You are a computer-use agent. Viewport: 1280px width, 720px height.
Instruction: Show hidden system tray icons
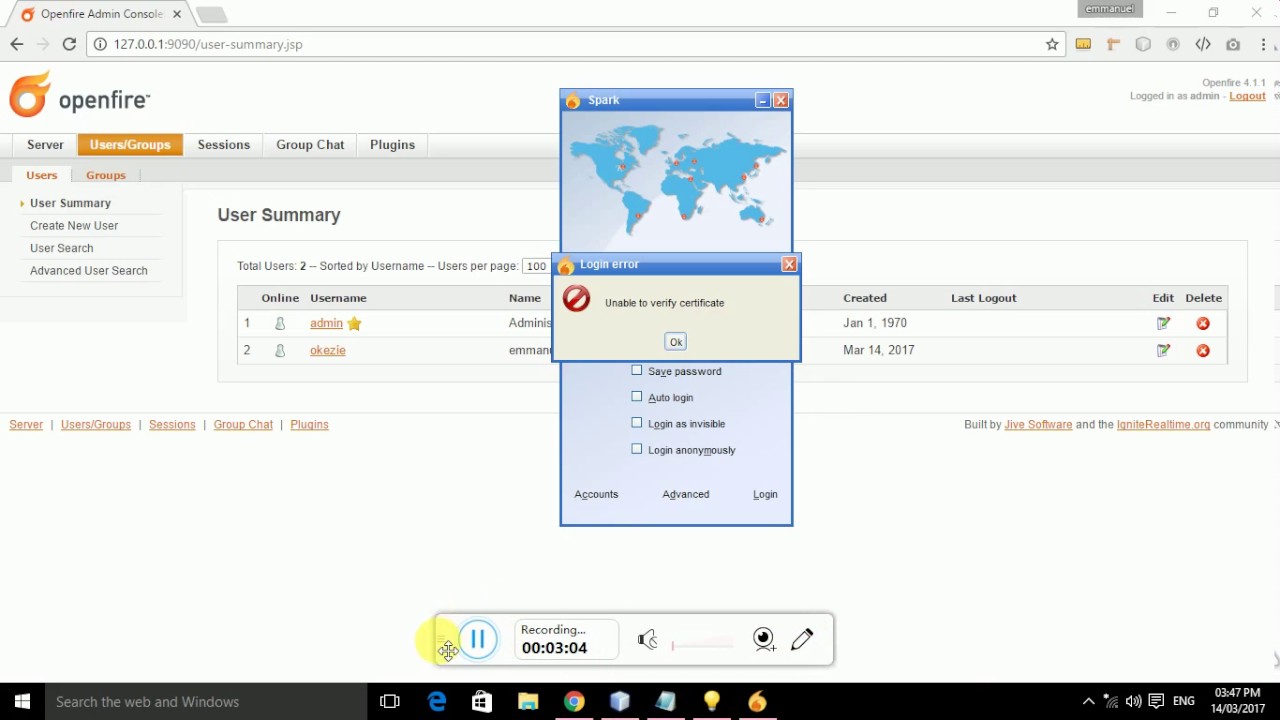pos(1089,702)
